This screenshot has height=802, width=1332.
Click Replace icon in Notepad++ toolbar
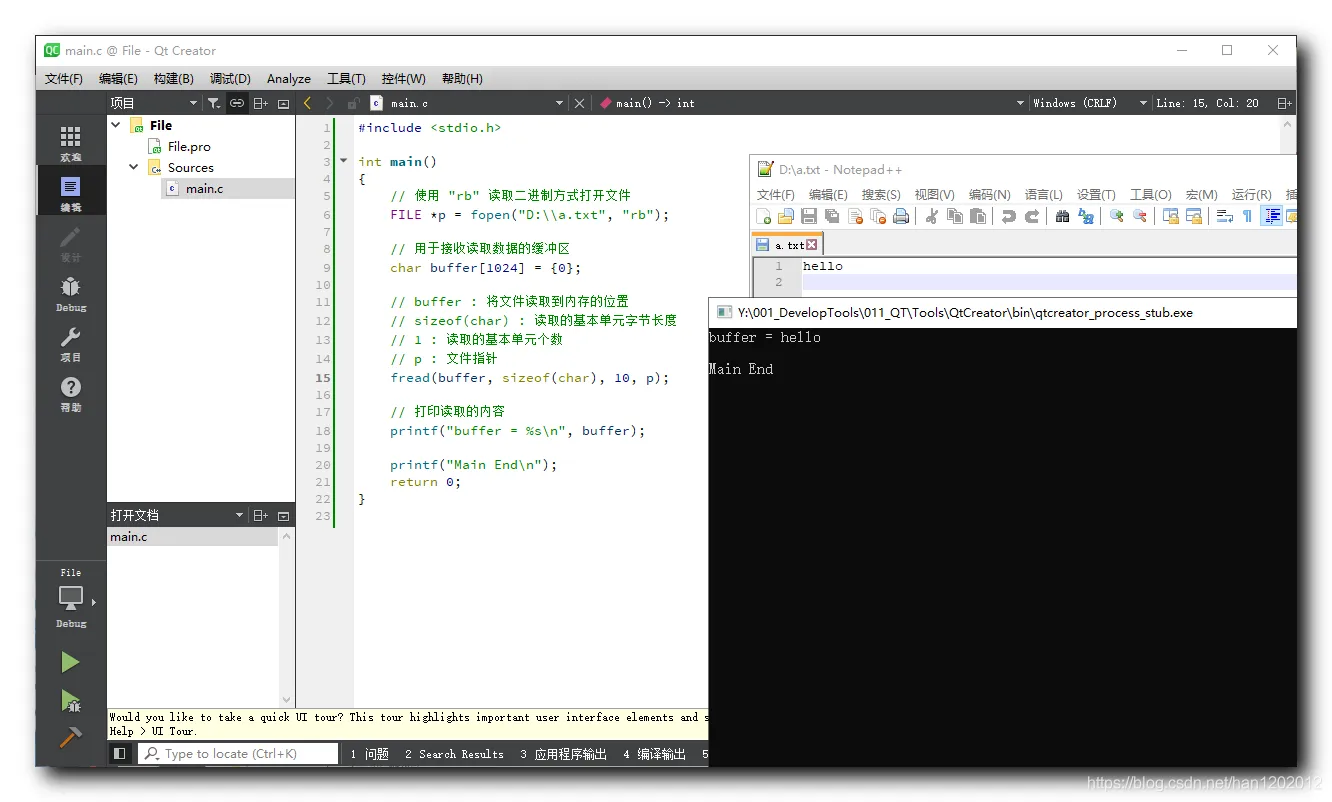1086,216
